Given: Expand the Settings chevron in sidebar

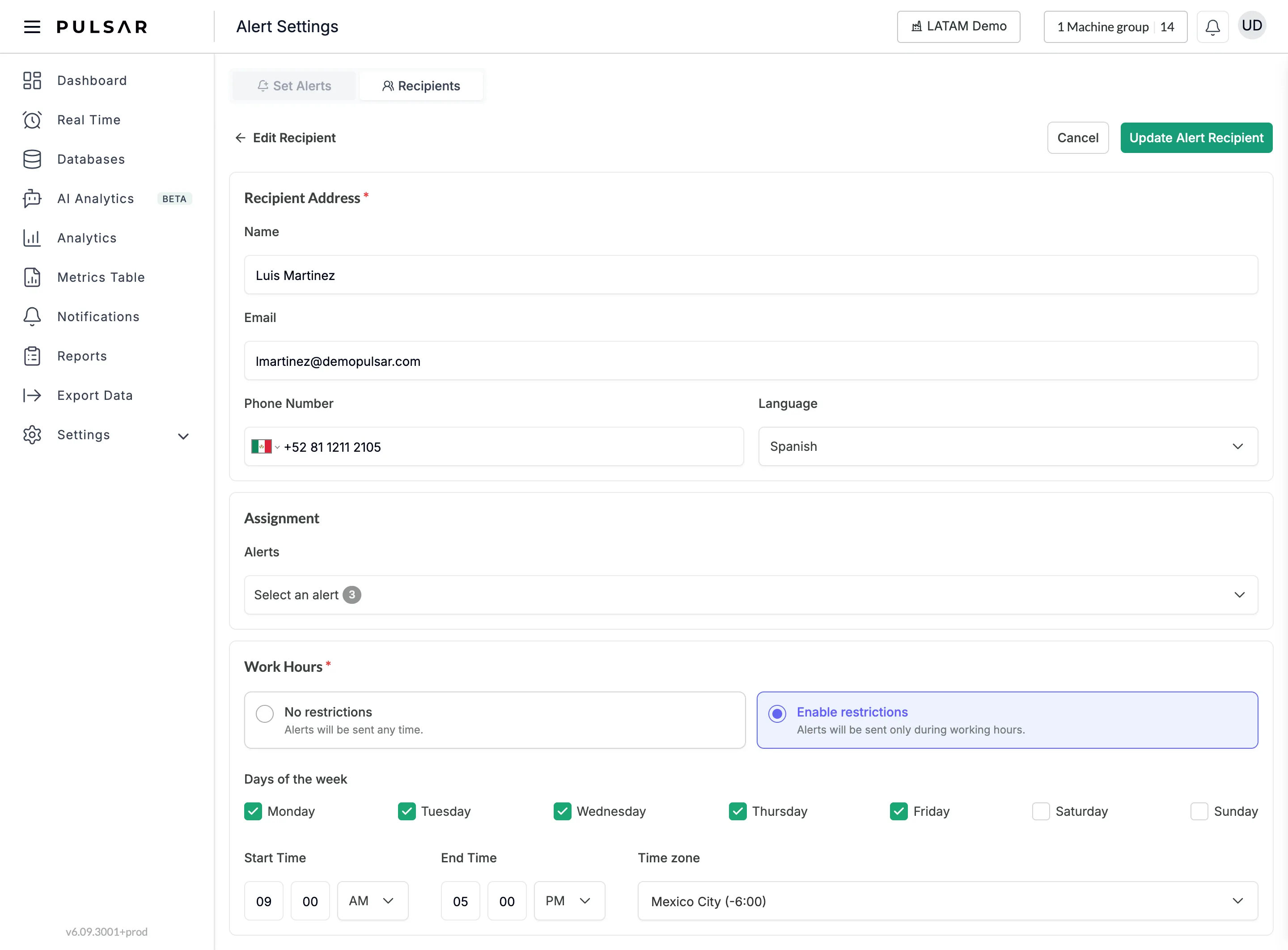Looking at the screenshot, I should point(183,436).
